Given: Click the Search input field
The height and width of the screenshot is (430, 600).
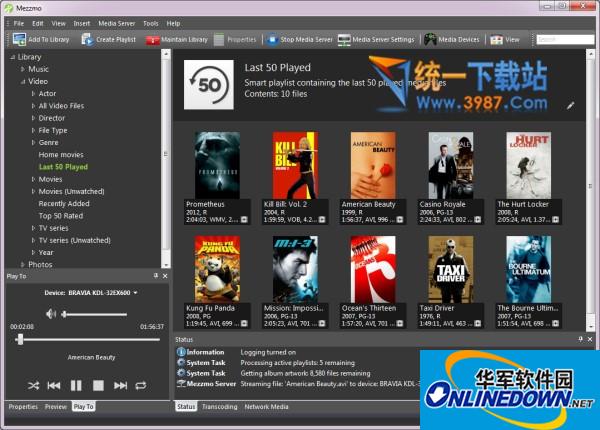Looking at the screenshot, I should pyautogui.click(x=565, y=39).
